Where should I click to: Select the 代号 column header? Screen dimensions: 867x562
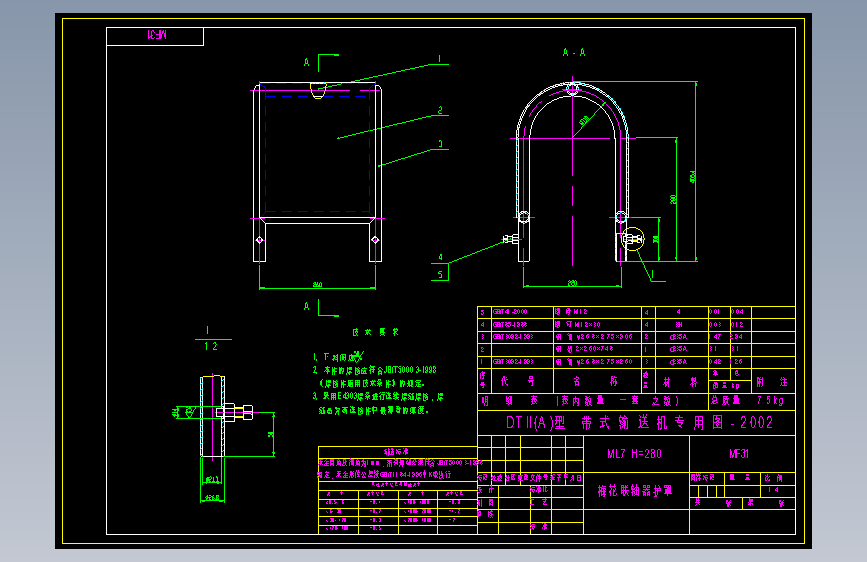coord(517,381)
